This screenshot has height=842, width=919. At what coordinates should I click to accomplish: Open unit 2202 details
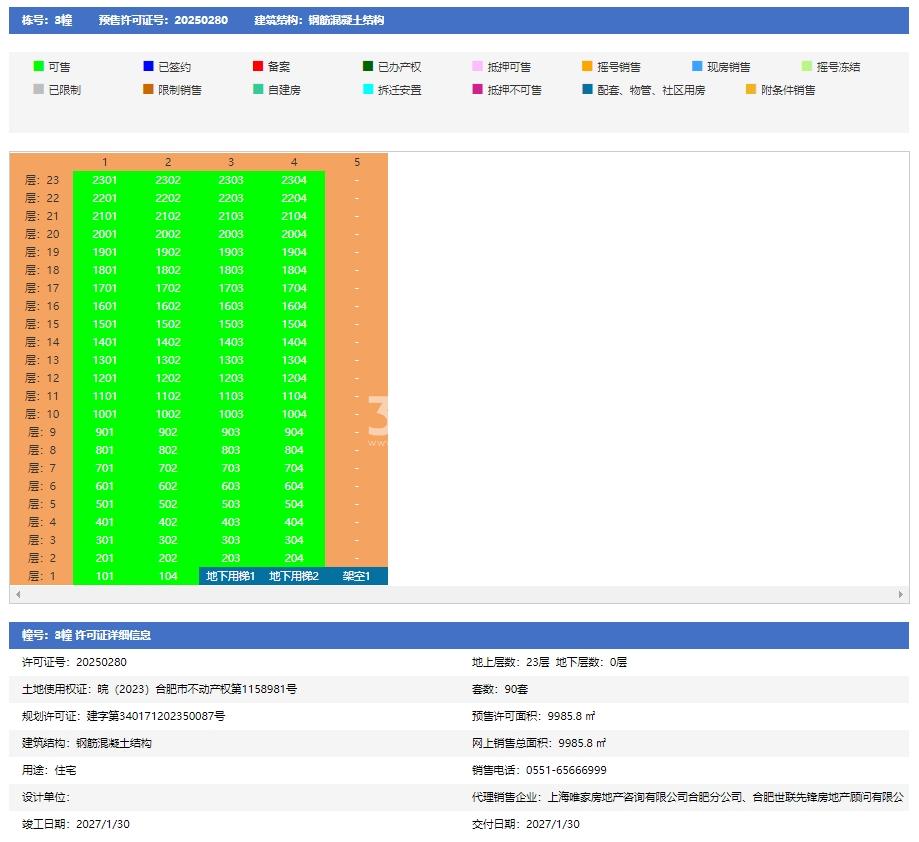(x=168, y=198)
